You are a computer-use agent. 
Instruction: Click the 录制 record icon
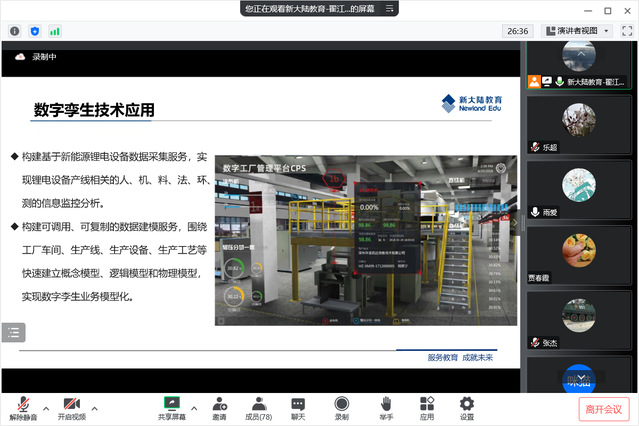[342, 406]
